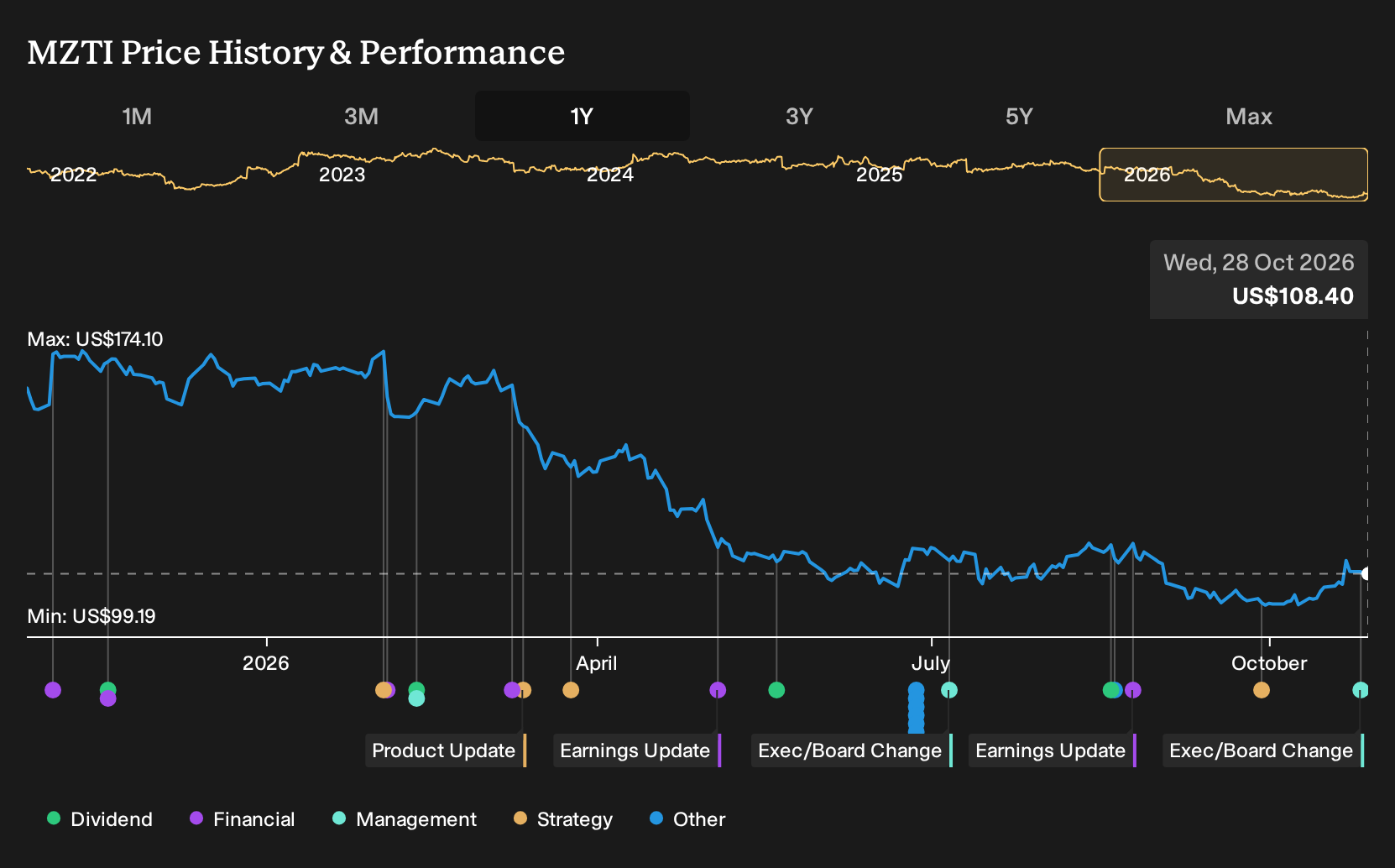The image size is (1395, 868).
Task: Click the Dividend dot before the 2026 label
Action: click(x=107, y=689)
